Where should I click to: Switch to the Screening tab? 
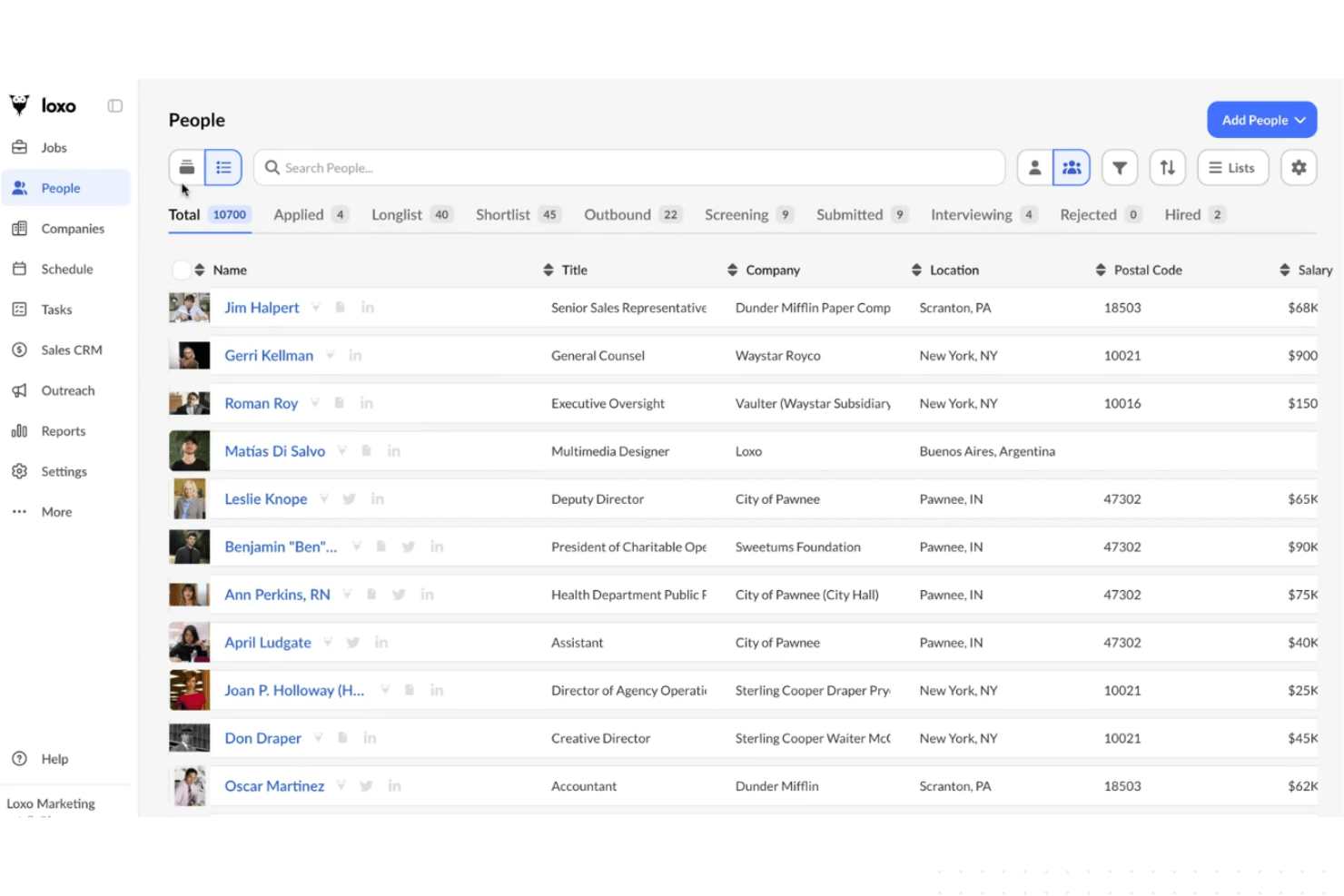tap(749, 215)
